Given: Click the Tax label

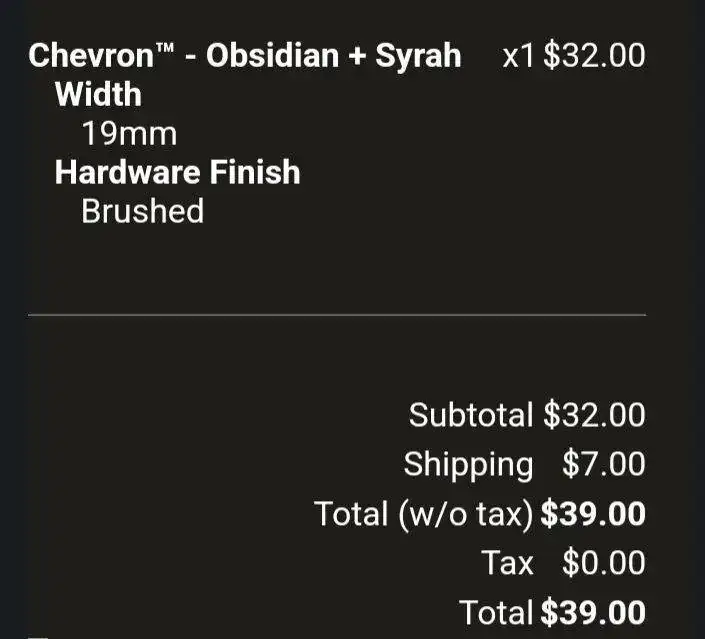Looking at the screenshot, I should click(x=507, y=563).
